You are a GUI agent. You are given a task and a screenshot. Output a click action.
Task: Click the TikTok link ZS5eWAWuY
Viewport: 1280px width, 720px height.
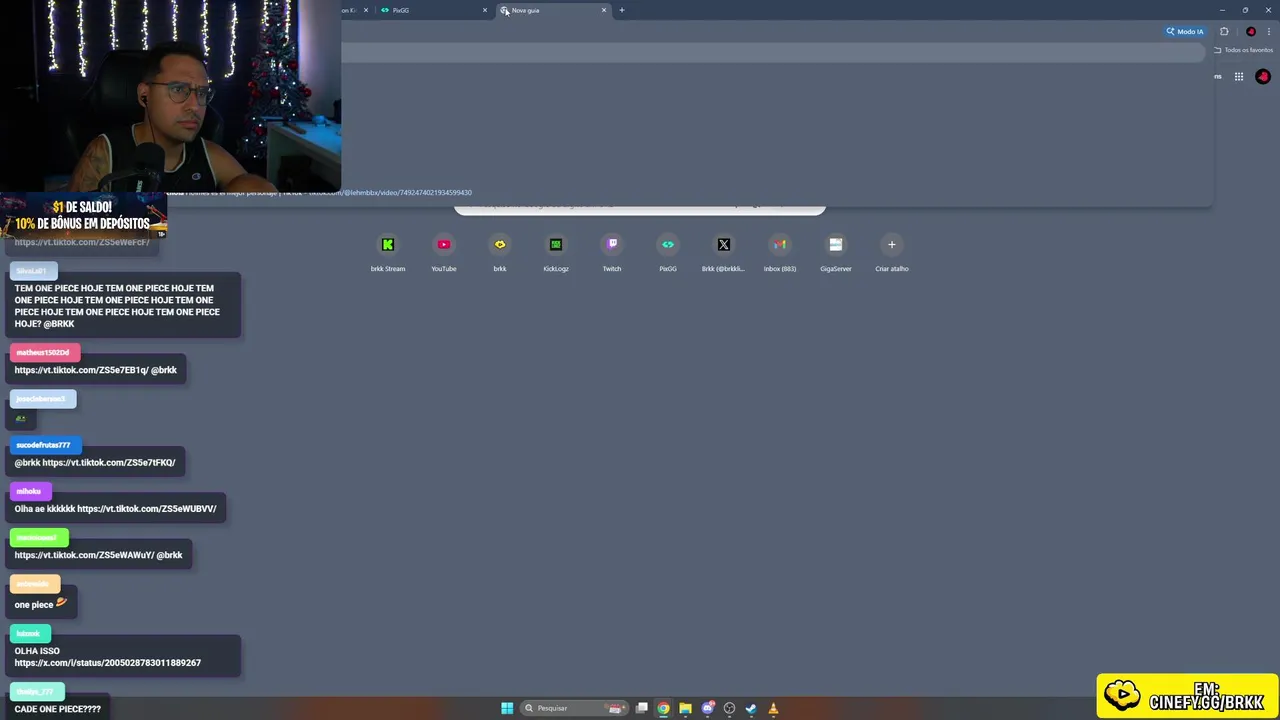pyautogui.click(x=84, y=555)
